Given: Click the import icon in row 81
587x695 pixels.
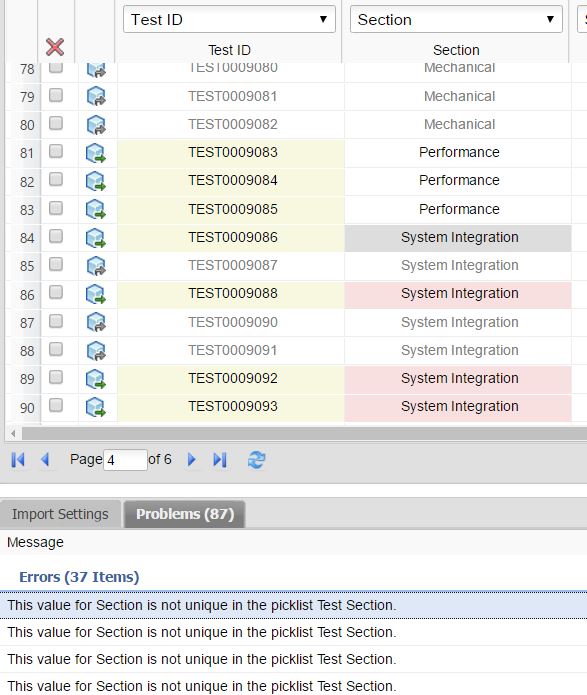Looking at the screenshot, I should [96, 153].
